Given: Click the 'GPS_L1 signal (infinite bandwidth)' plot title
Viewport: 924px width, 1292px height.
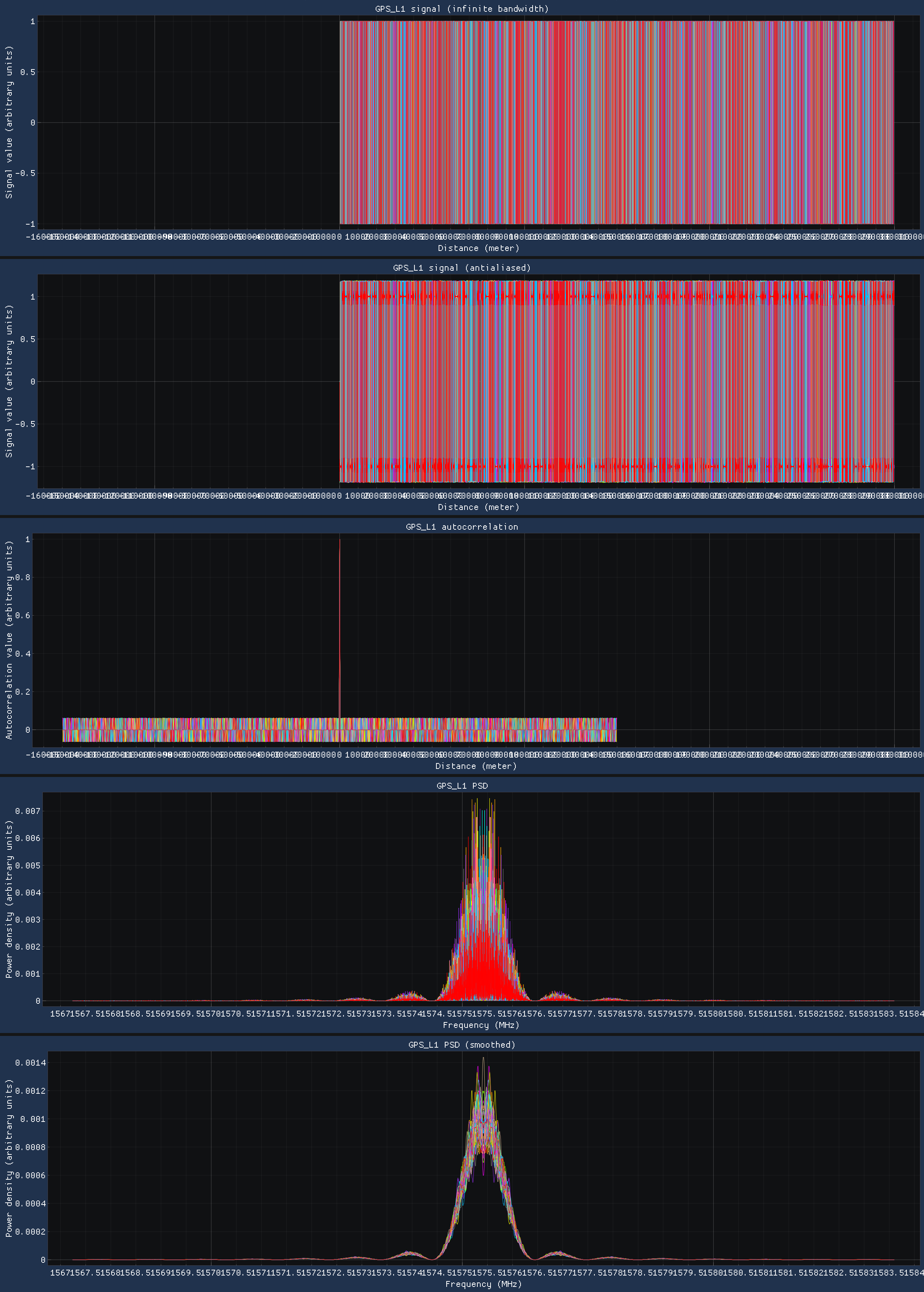Looking at the screenshot, I should coord(461,8).
